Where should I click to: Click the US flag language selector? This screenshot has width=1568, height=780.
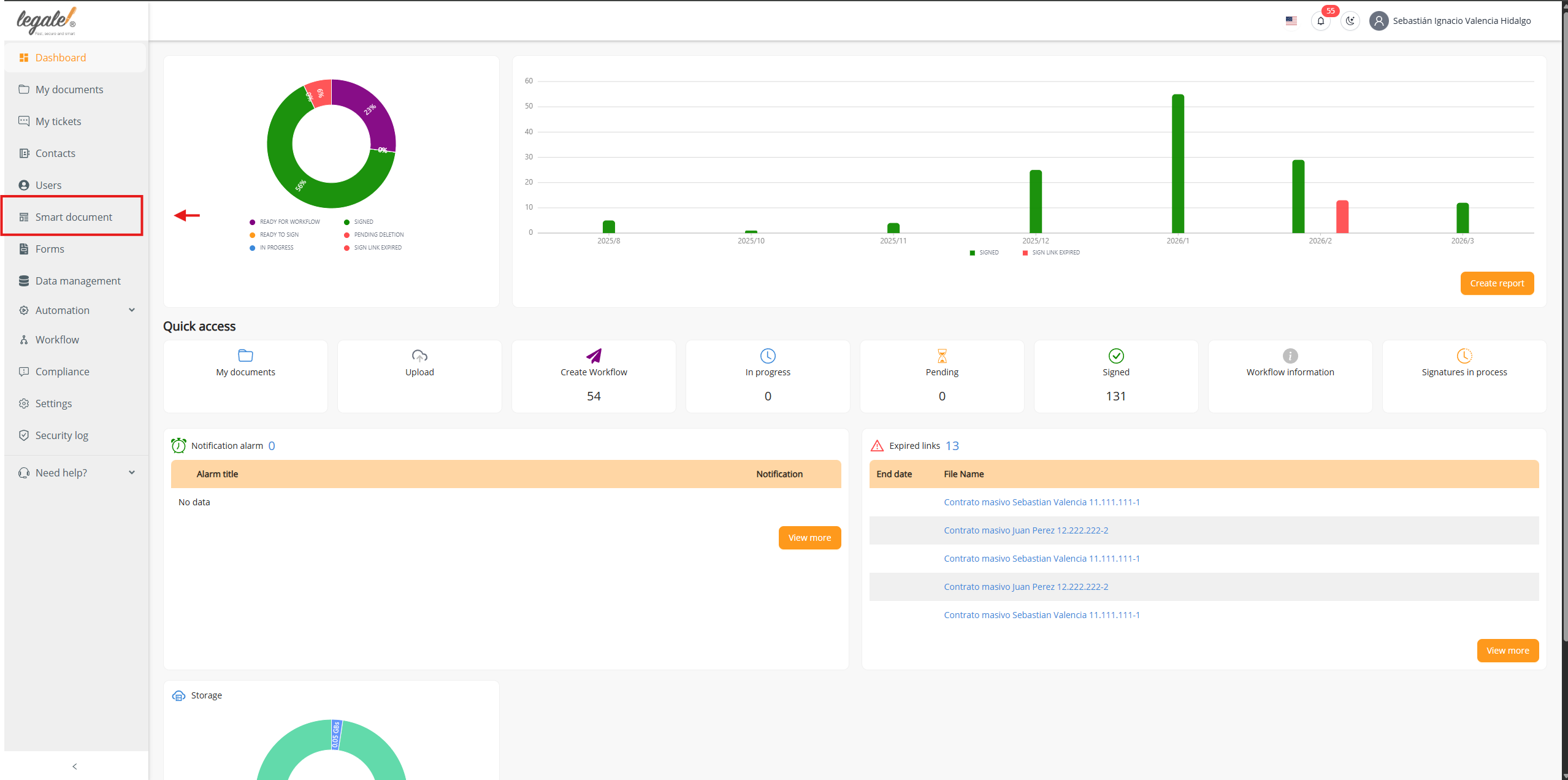tap(1291, 21)
